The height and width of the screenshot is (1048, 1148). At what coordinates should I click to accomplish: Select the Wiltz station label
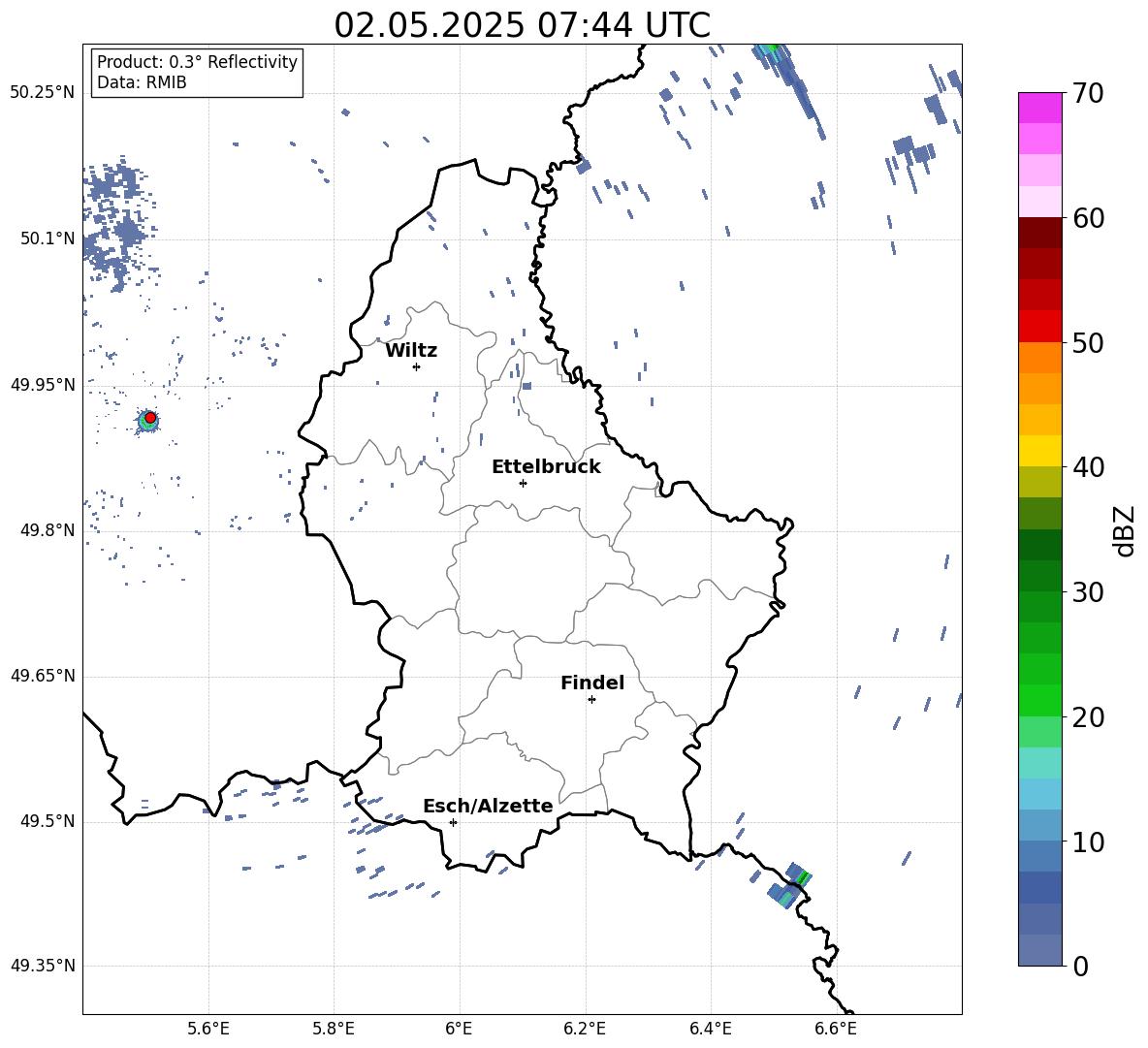point(411,351)
